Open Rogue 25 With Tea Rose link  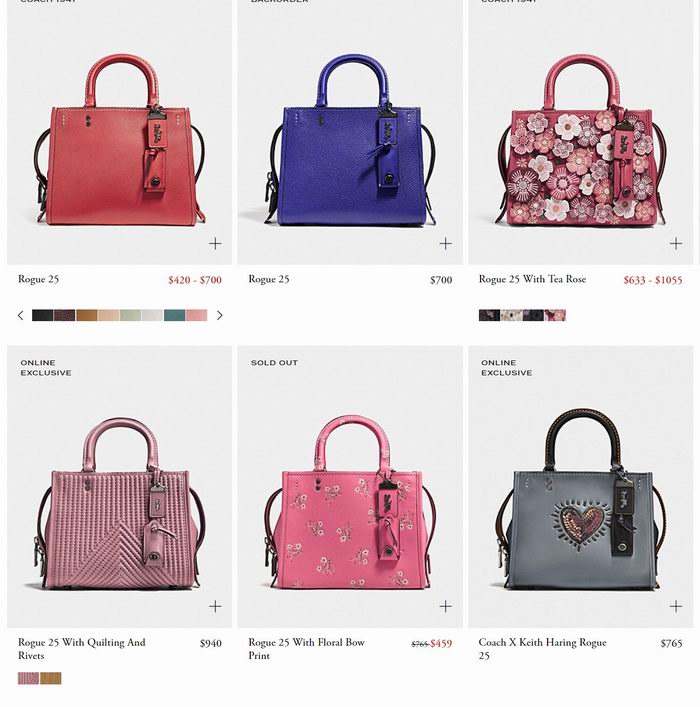tap(532, 279)
